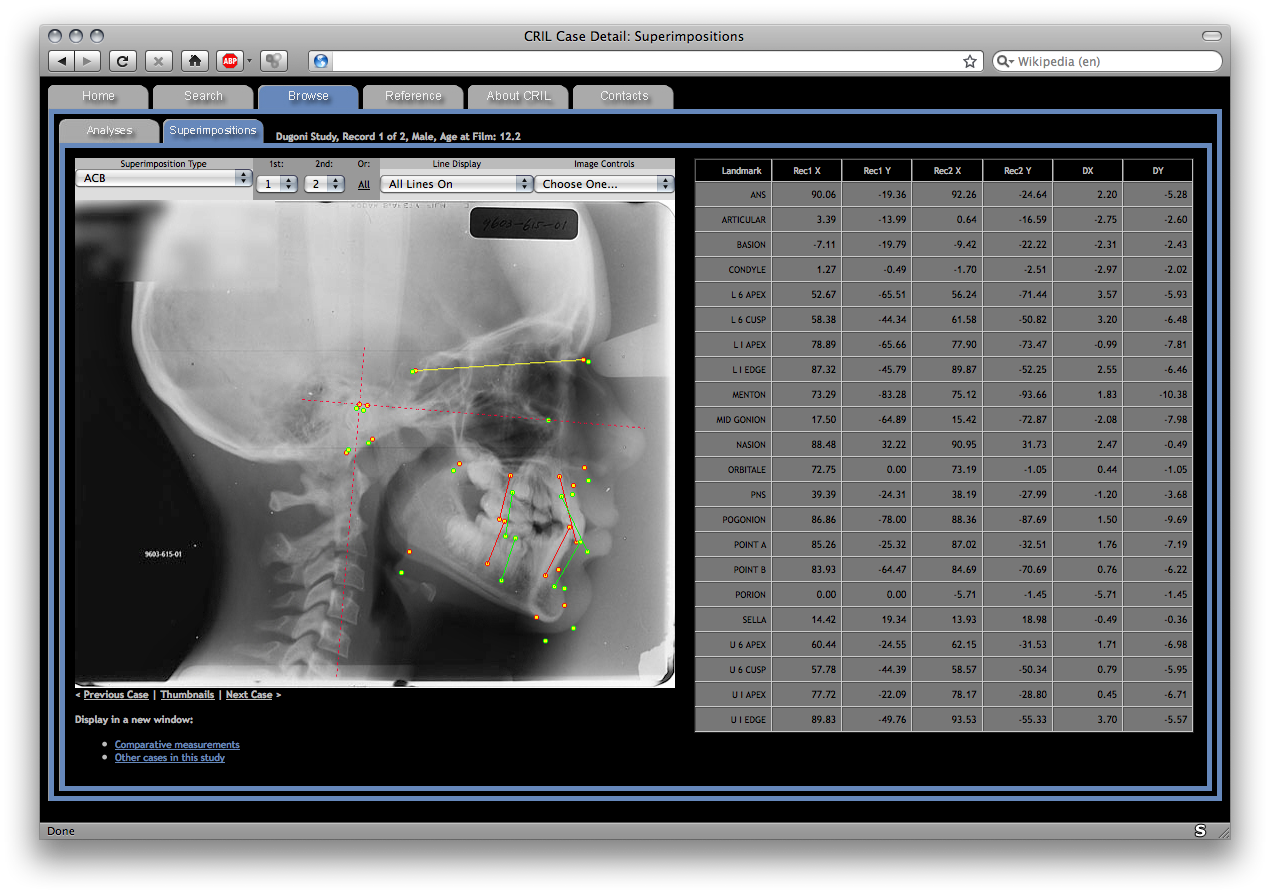Click the browser back arrow button
1270x894 pixels.
click(62, 61)
